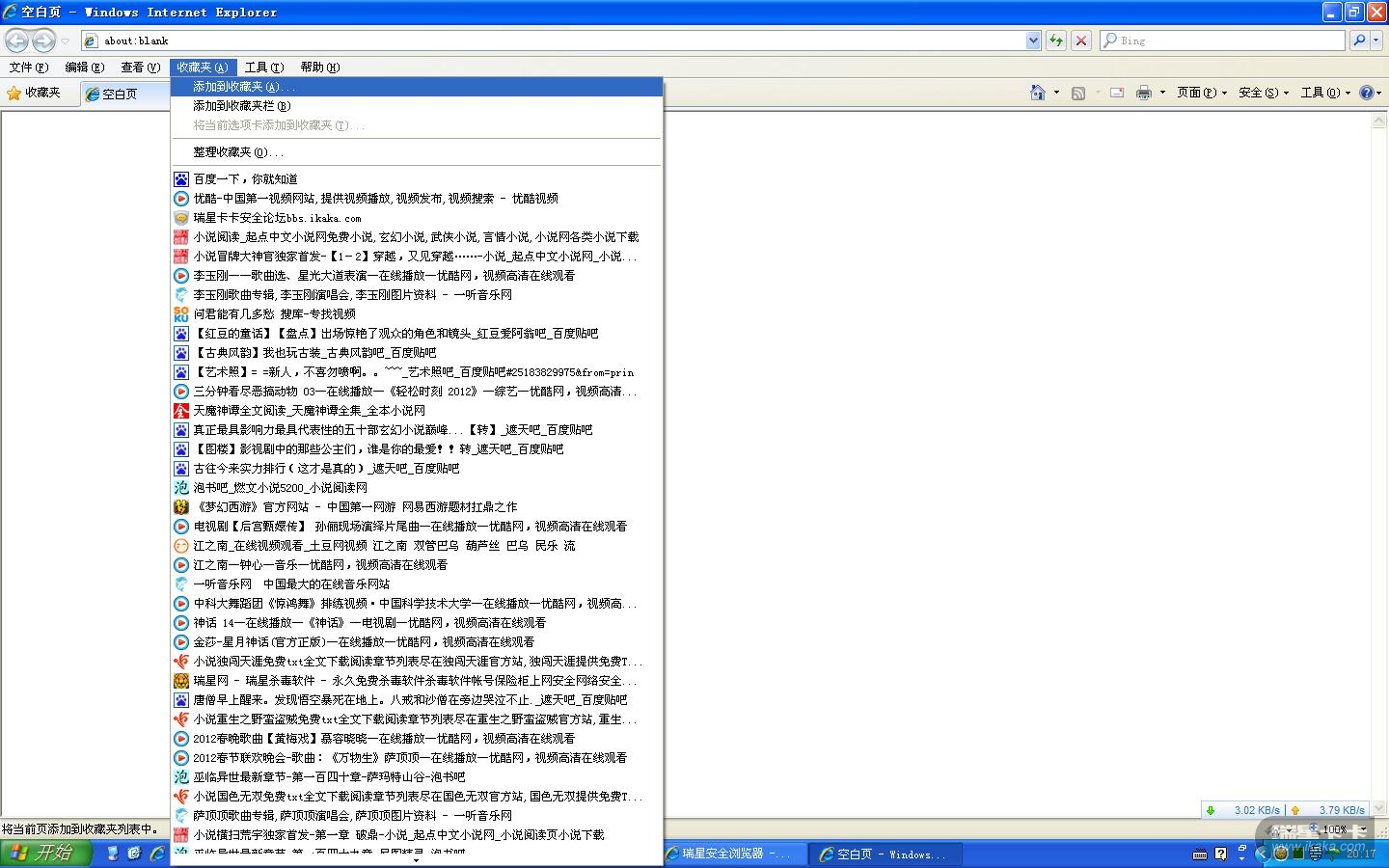Click the keyboard icon in the system tray
1389x868 pixels.
(1200, 854)
